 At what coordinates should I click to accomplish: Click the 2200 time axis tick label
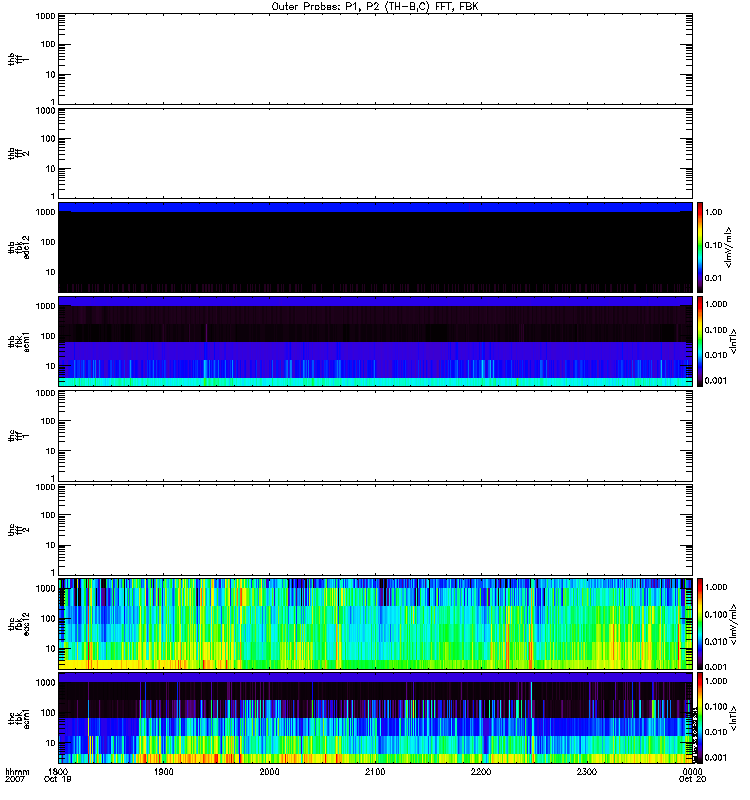481,773
